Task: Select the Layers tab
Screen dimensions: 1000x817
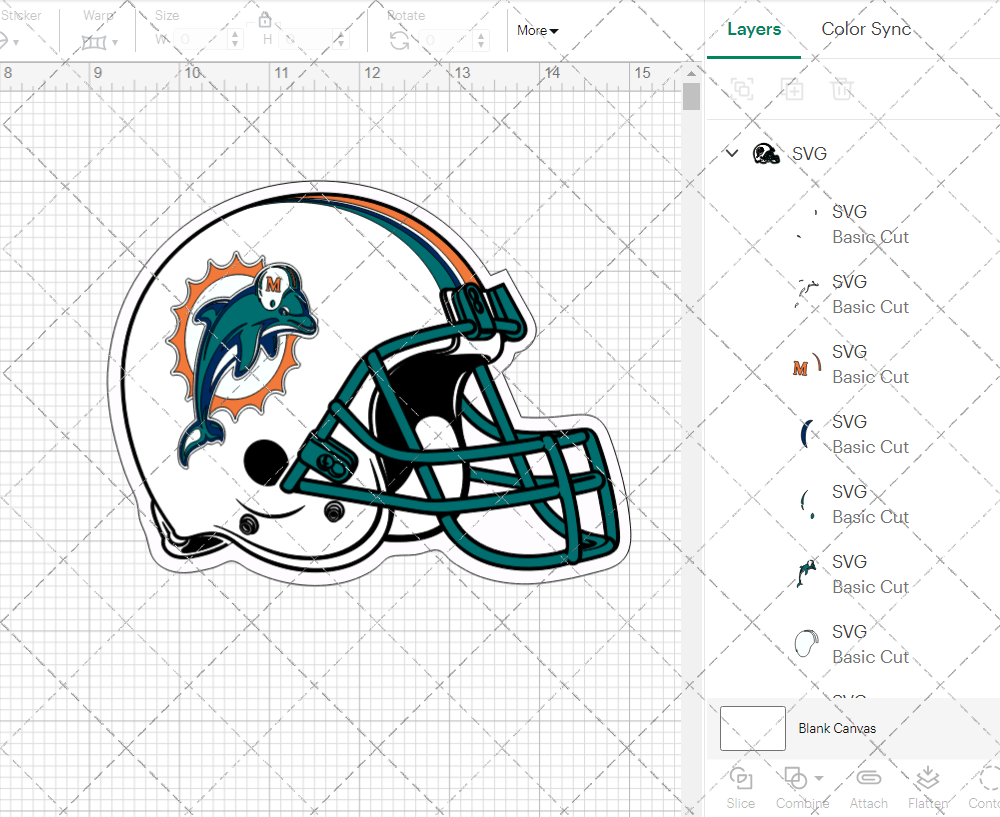Action: (754, 29)
